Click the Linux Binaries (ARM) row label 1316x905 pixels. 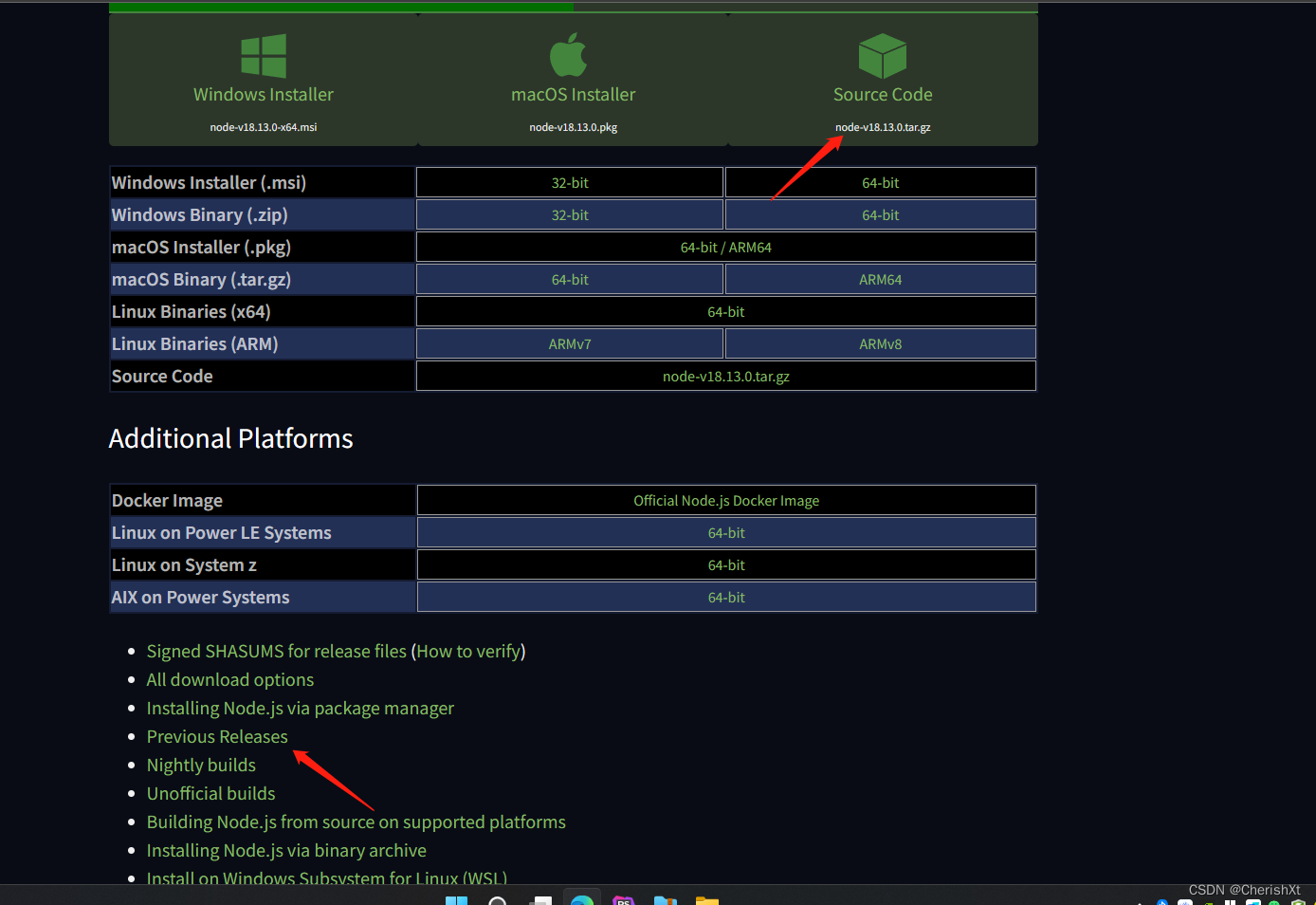point(194,343)
